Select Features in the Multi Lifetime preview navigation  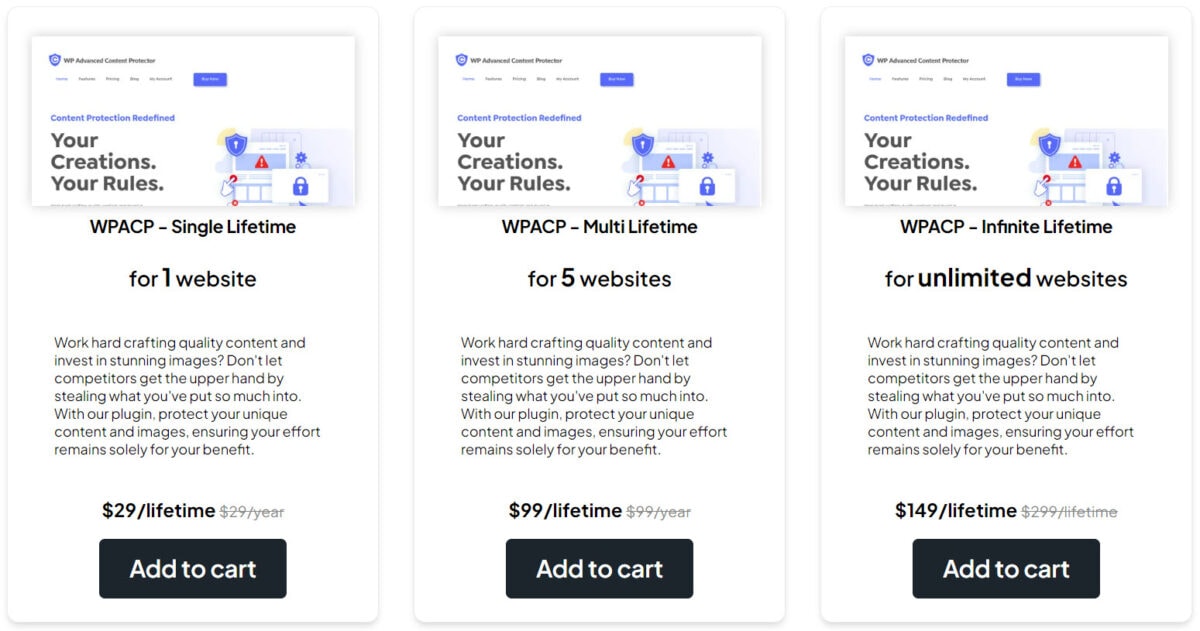(494, 79)
